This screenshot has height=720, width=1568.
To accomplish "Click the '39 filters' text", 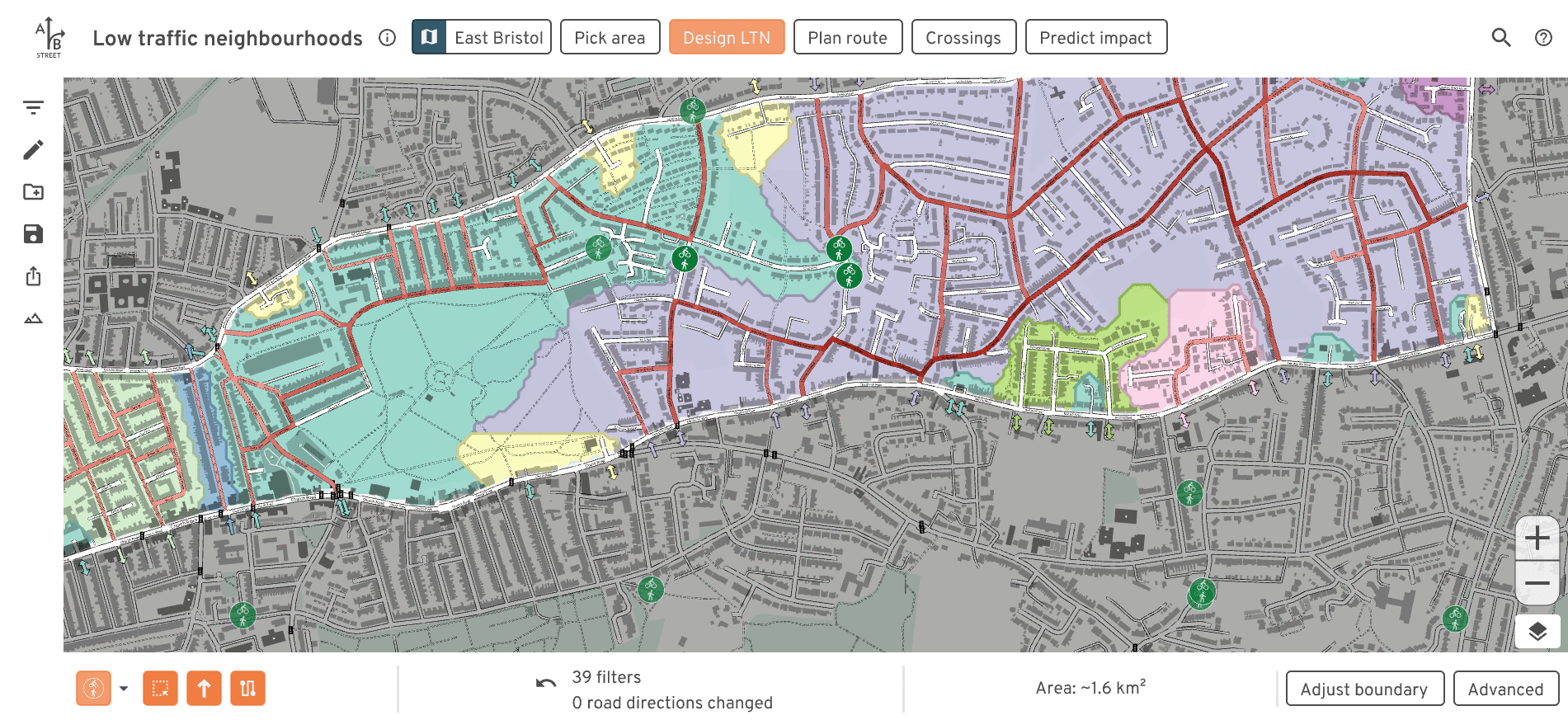I will click(606, 677).
